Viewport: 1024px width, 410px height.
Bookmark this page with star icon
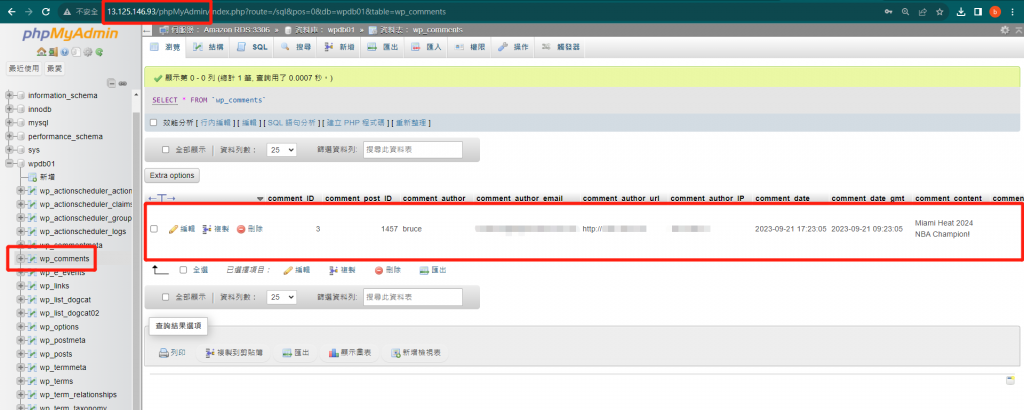940,12
